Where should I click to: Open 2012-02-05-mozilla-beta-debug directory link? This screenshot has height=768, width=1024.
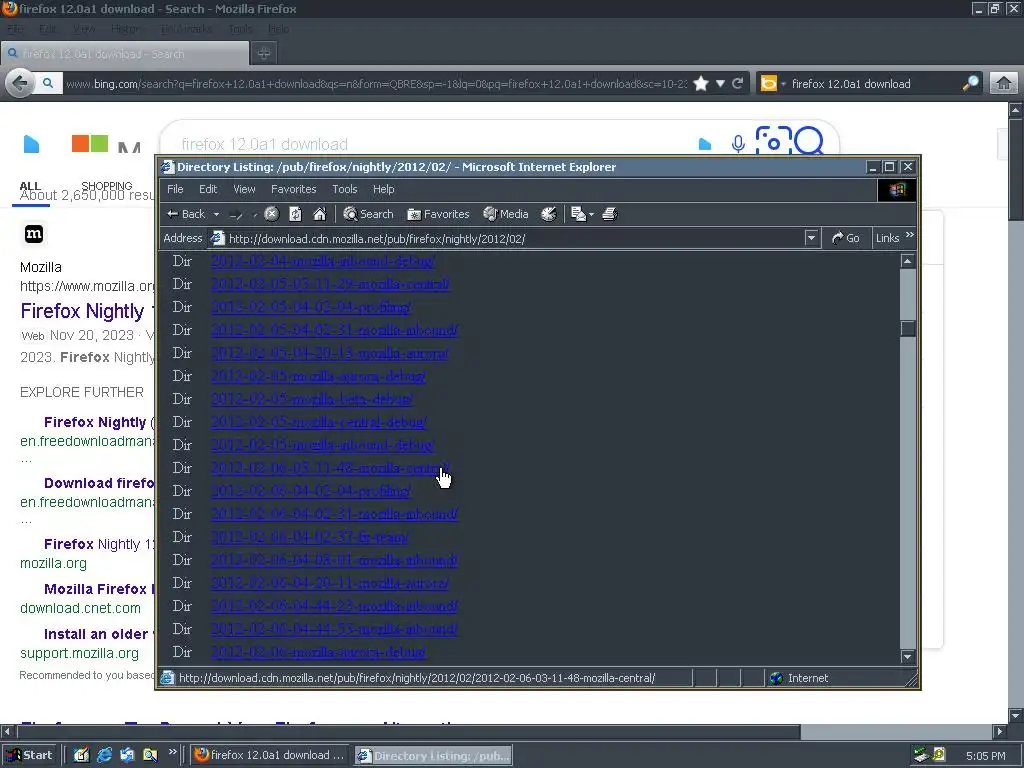coord(312,399)
